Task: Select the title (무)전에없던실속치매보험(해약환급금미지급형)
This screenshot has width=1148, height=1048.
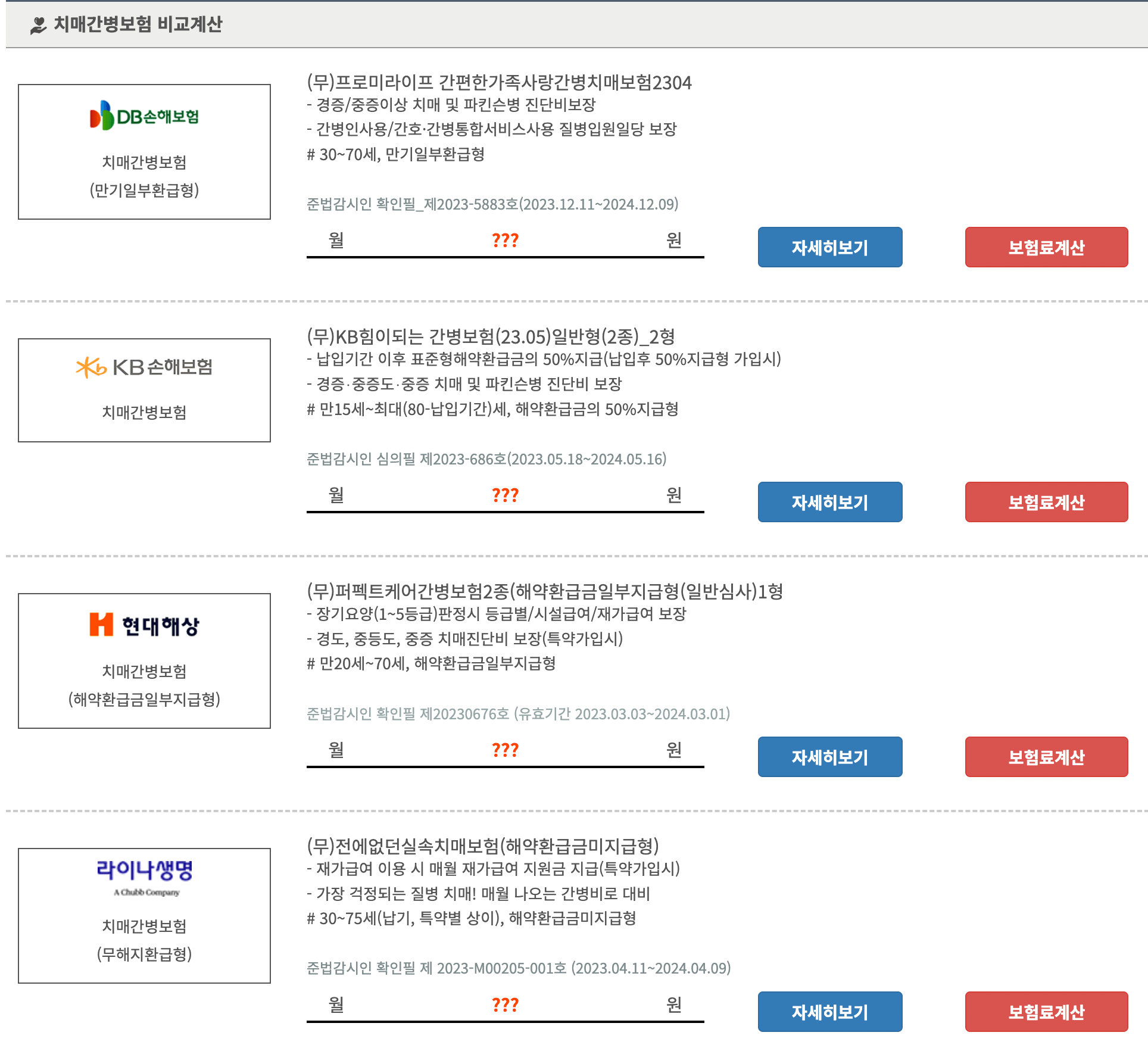Action: click(x=483, y=847)
